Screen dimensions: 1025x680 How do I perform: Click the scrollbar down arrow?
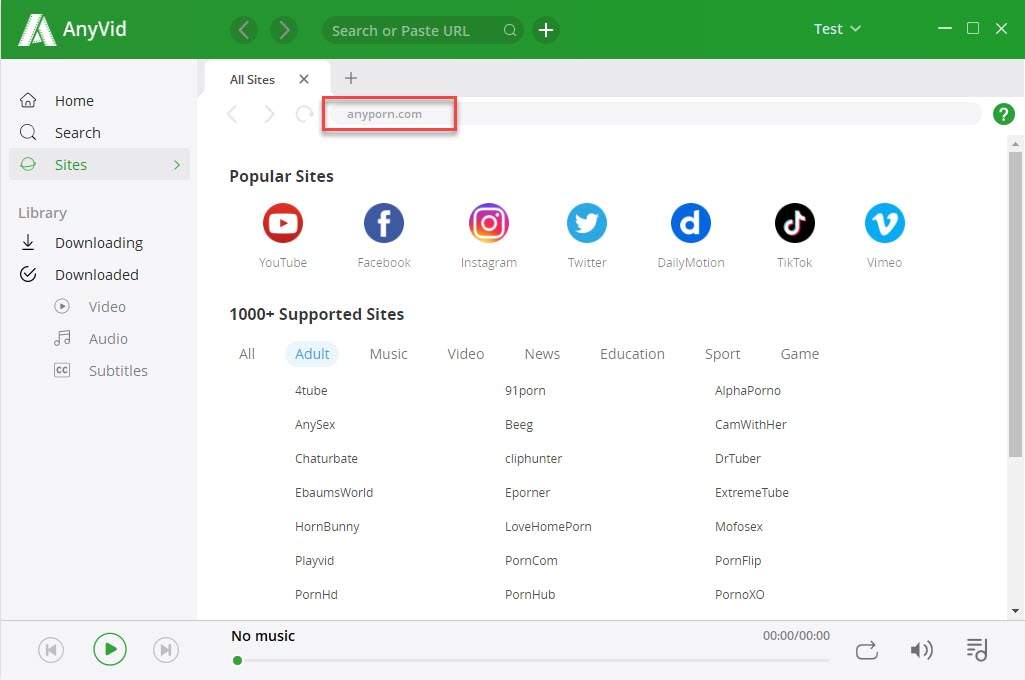click(x=1015, y=611)
